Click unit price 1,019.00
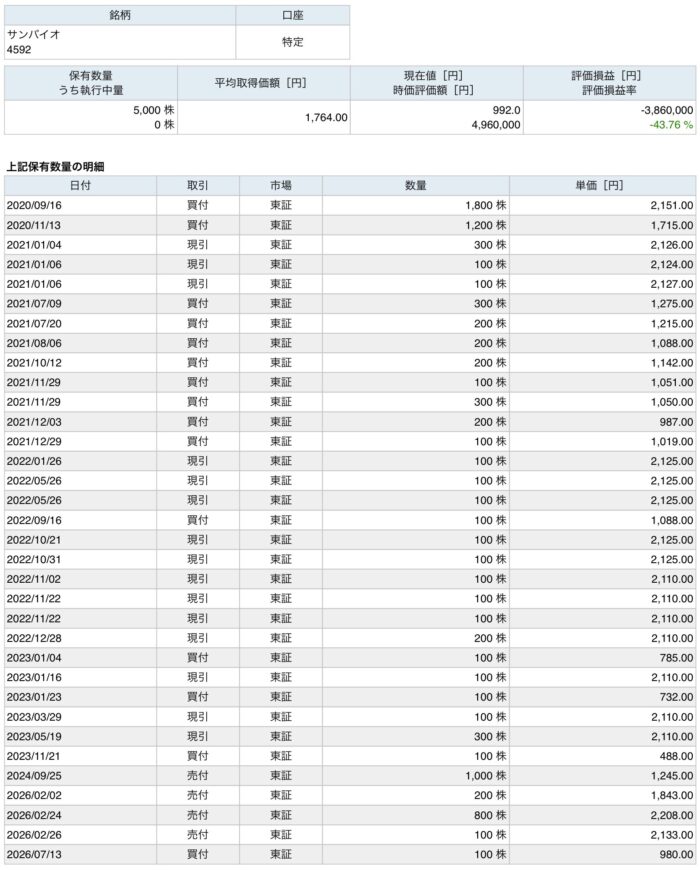Viewport: 700px width, 870px height. [x=672, y=442]
